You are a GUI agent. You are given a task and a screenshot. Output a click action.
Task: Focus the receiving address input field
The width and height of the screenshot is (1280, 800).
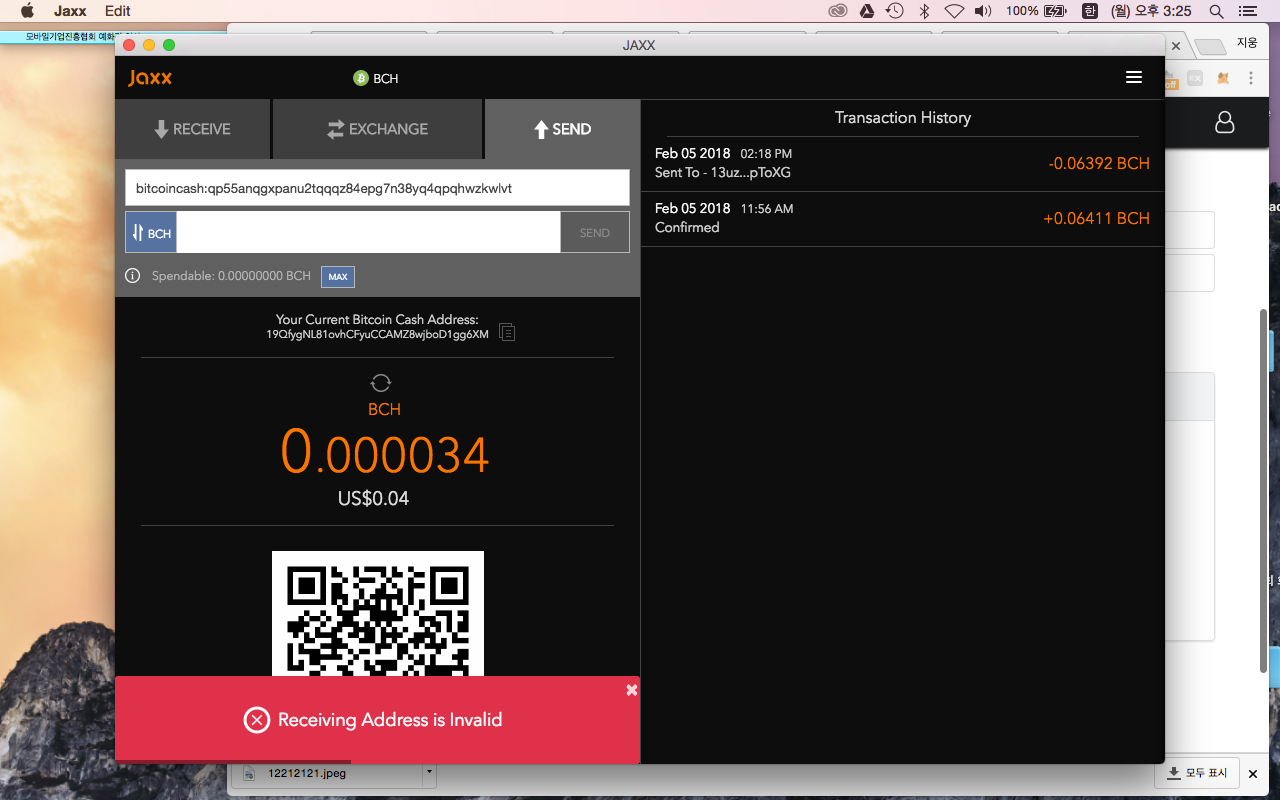click(x=377, y=188)
